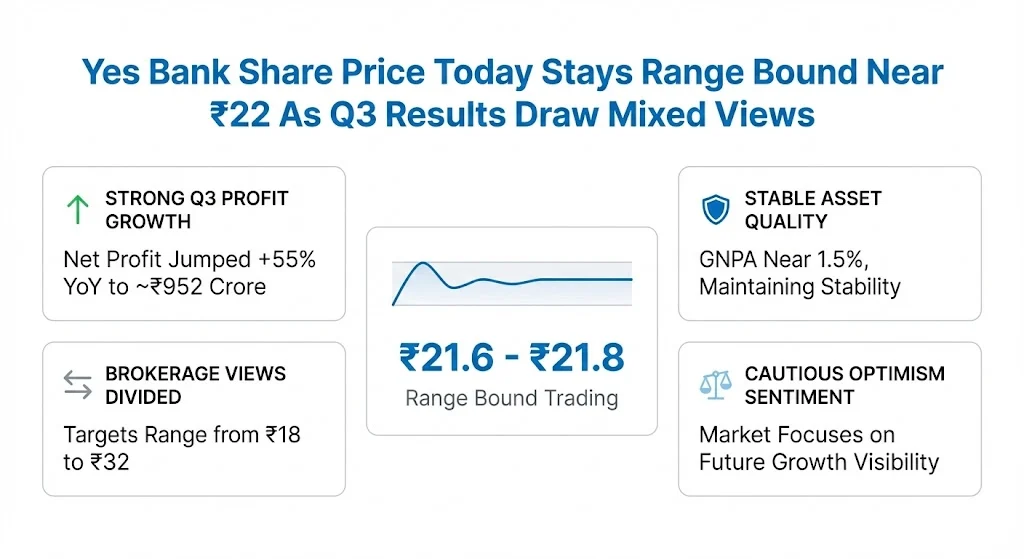Click the "Future Growth Visibility" text
Image resolution: width=1024 pixels, height=559 pixels.
[819, 462]
